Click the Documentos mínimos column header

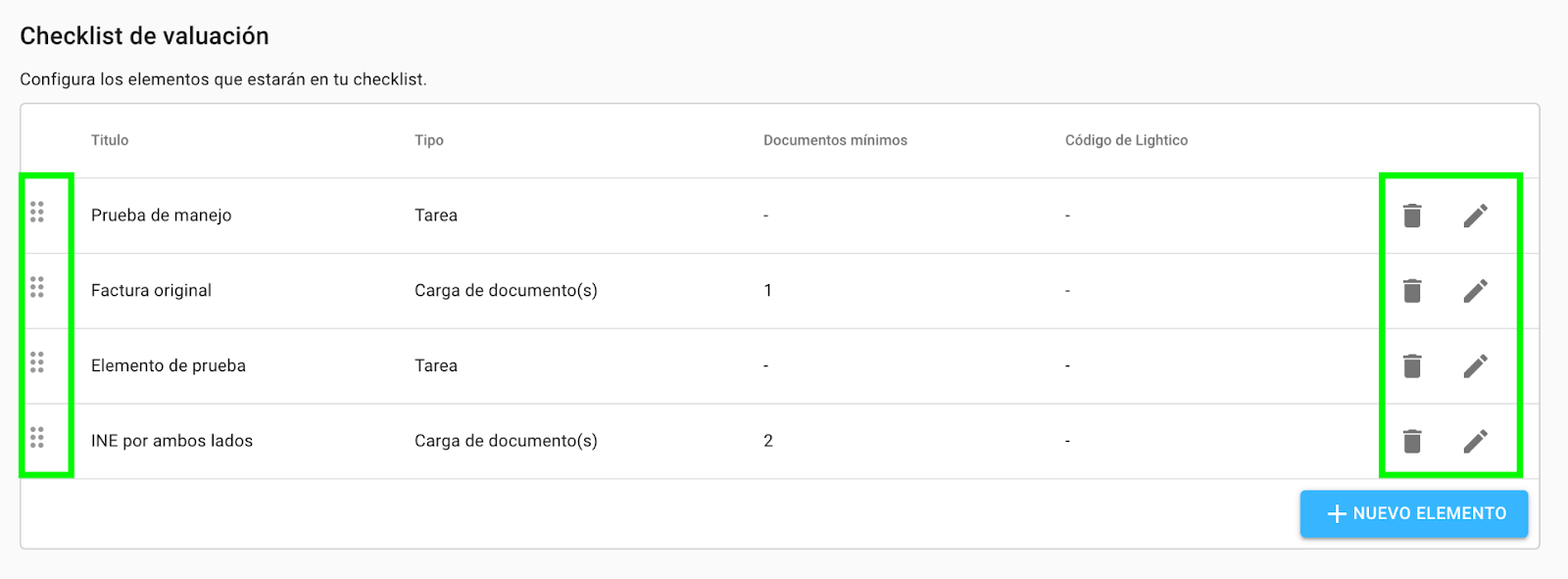point(835,140)
